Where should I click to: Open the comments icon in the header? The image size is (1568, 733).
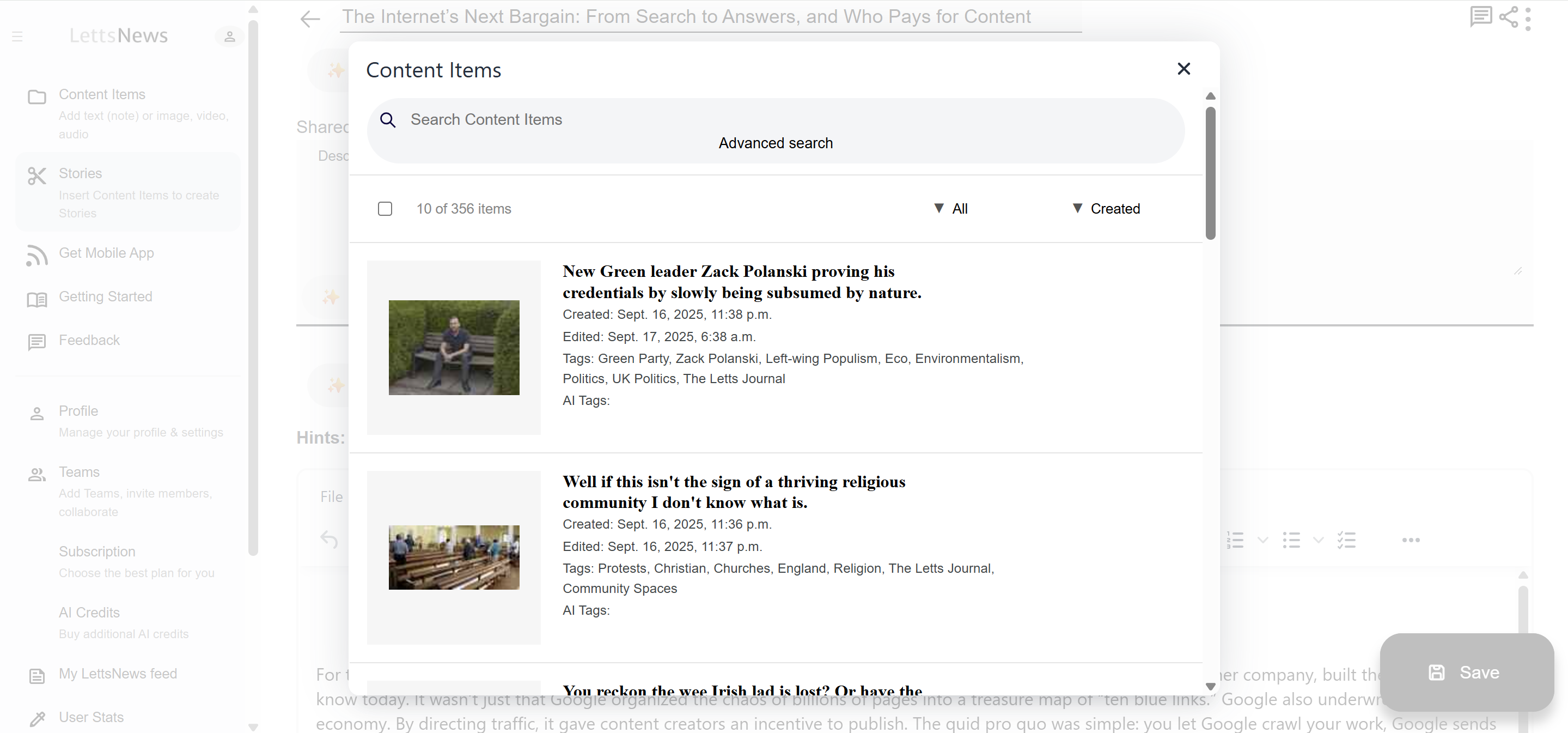click(1480, 17)
